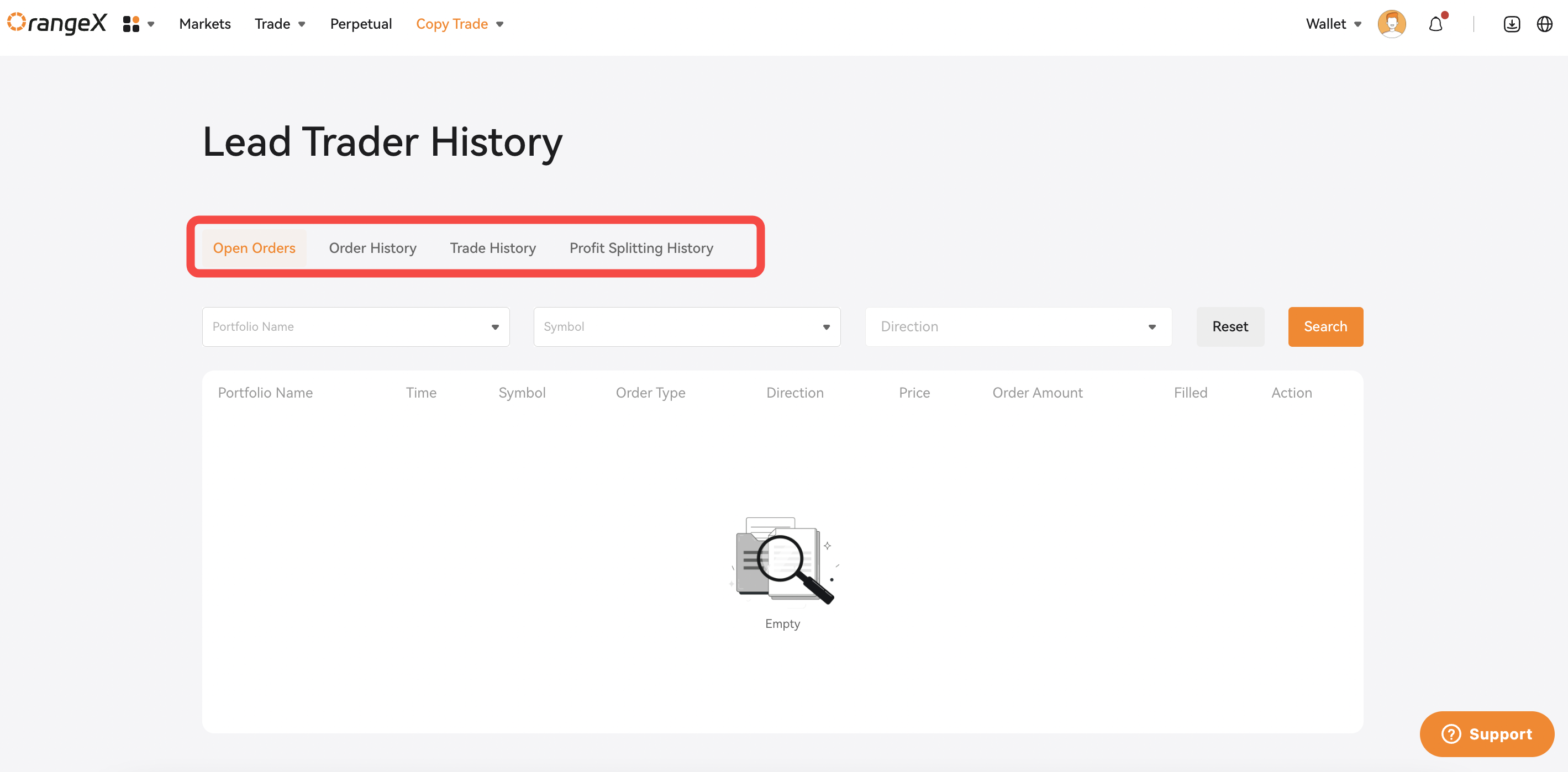Go to Markets in the top navigation
Viewport: 1568px width, 772px height.
point(205,24)
